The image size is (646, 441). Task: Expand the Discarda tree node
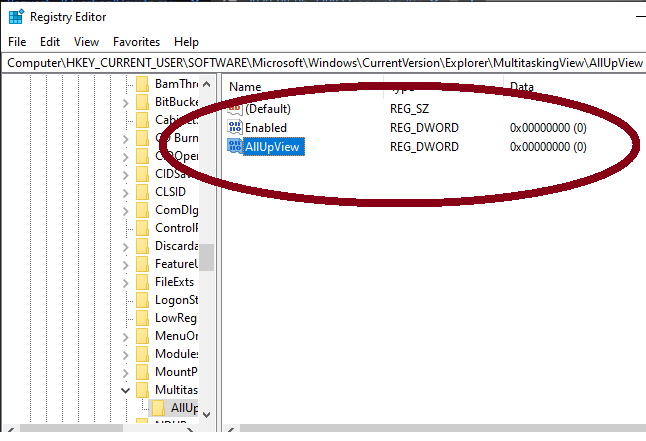click(126, 247)
